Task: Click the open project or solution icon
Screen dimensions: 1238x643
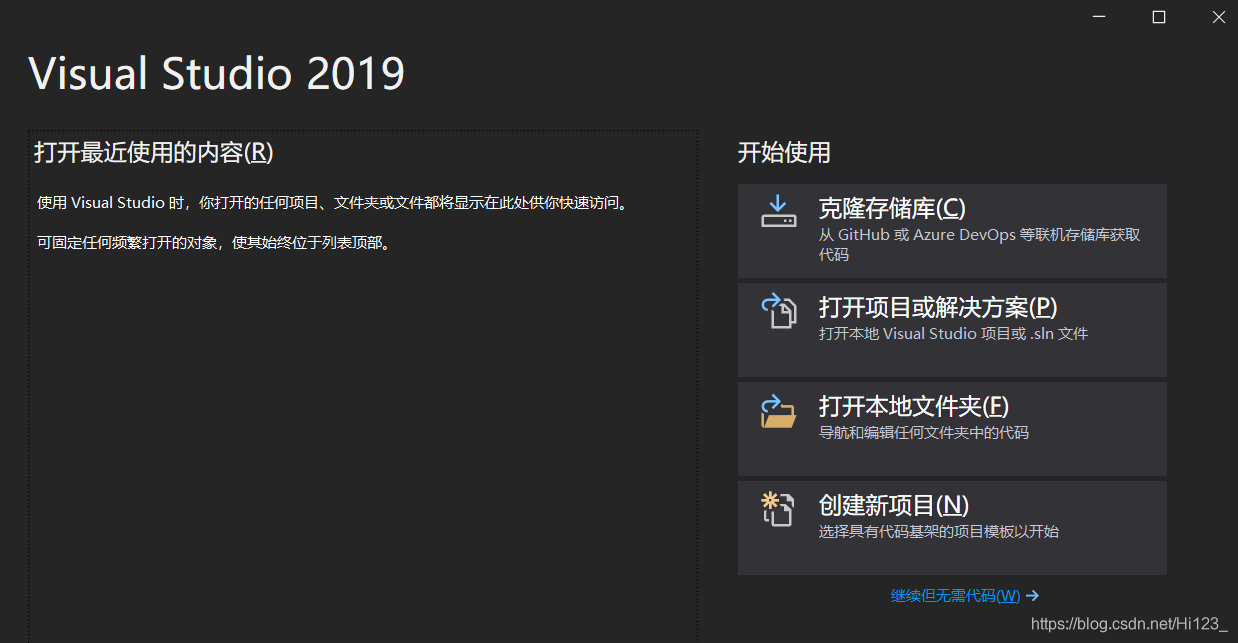Action: 778,310
